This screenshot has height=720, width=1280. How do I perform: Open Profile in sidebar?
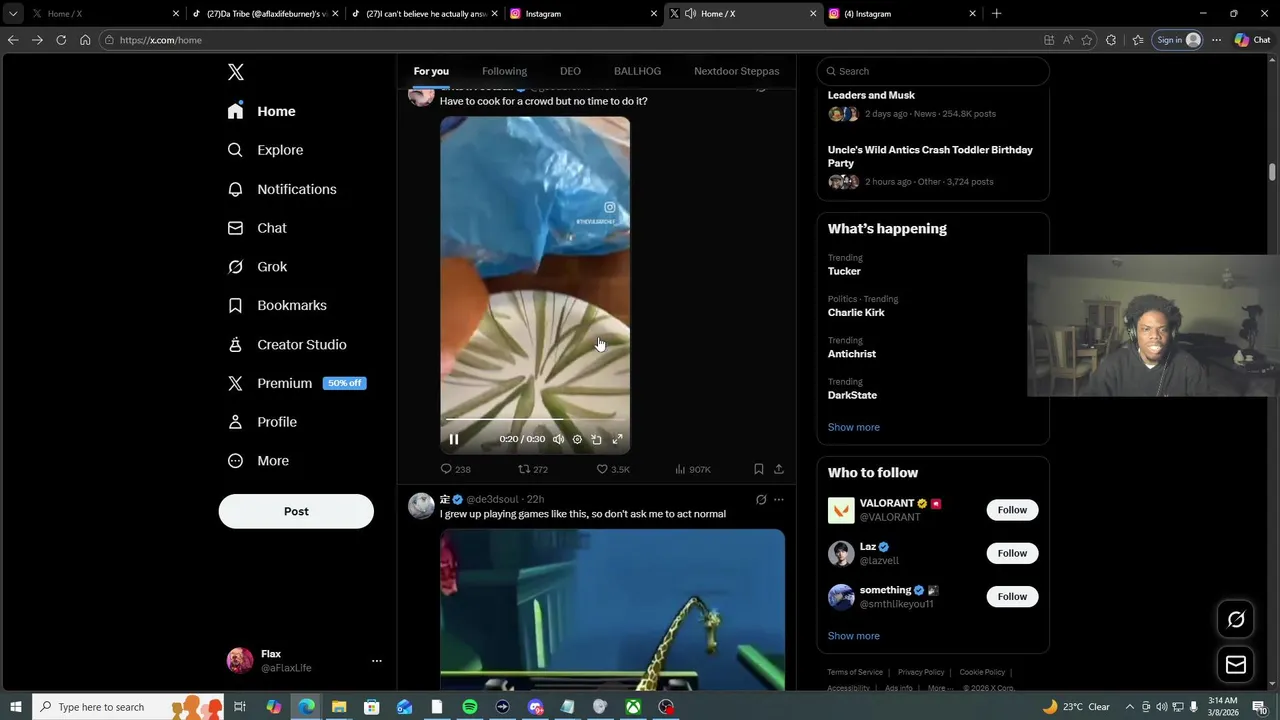click(262, 422)
